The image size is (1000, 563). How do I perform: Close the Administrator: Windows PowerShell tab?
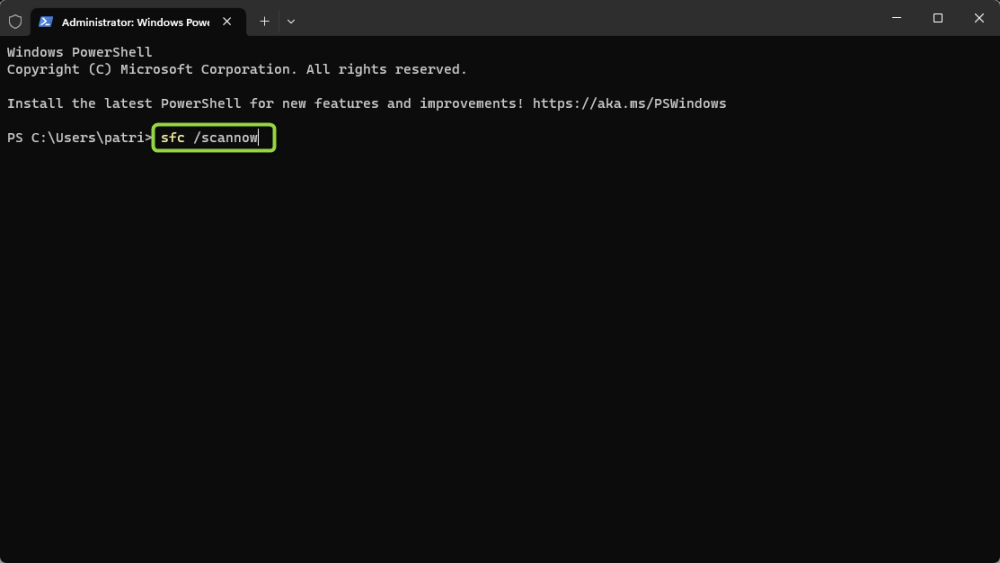(x=228, y=21)
